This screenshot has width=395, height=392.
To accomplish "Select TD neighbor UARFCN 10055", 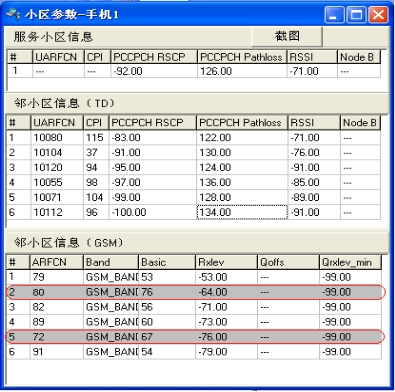I will pyautogui.click(x=57, y=182).
